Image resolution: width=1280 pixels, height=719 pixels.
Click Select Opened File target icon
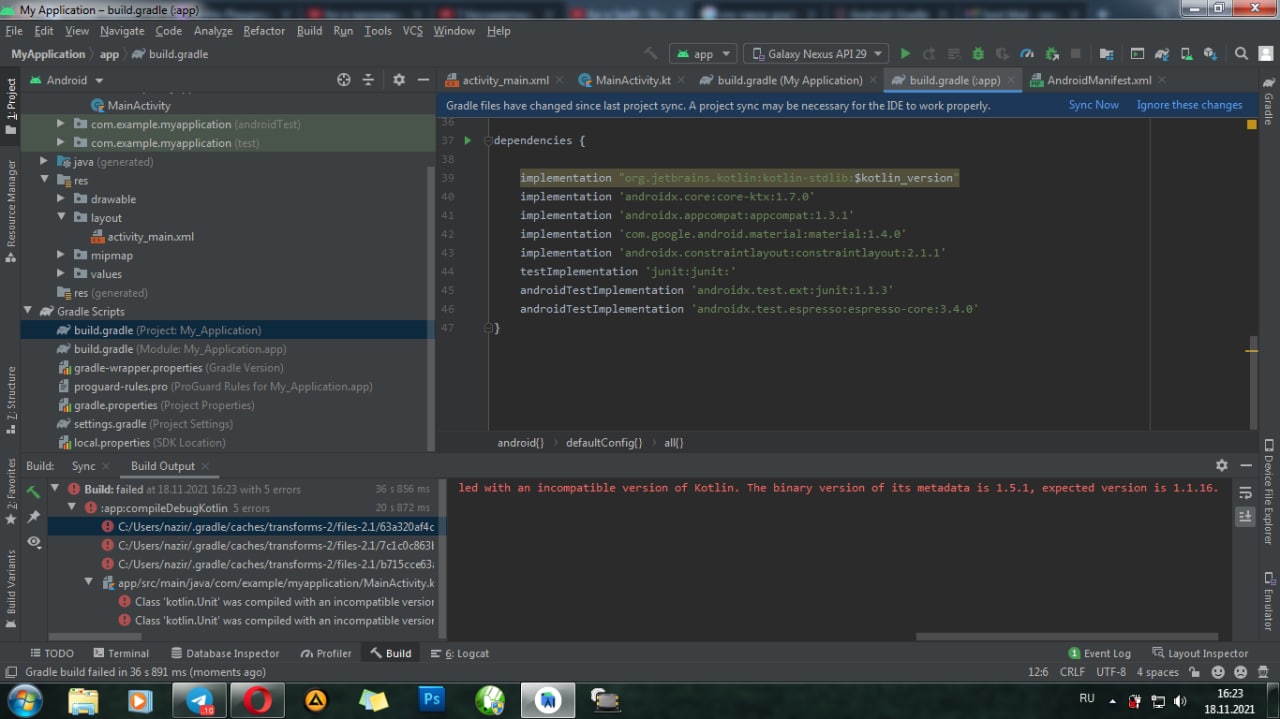tap(344, 80)
